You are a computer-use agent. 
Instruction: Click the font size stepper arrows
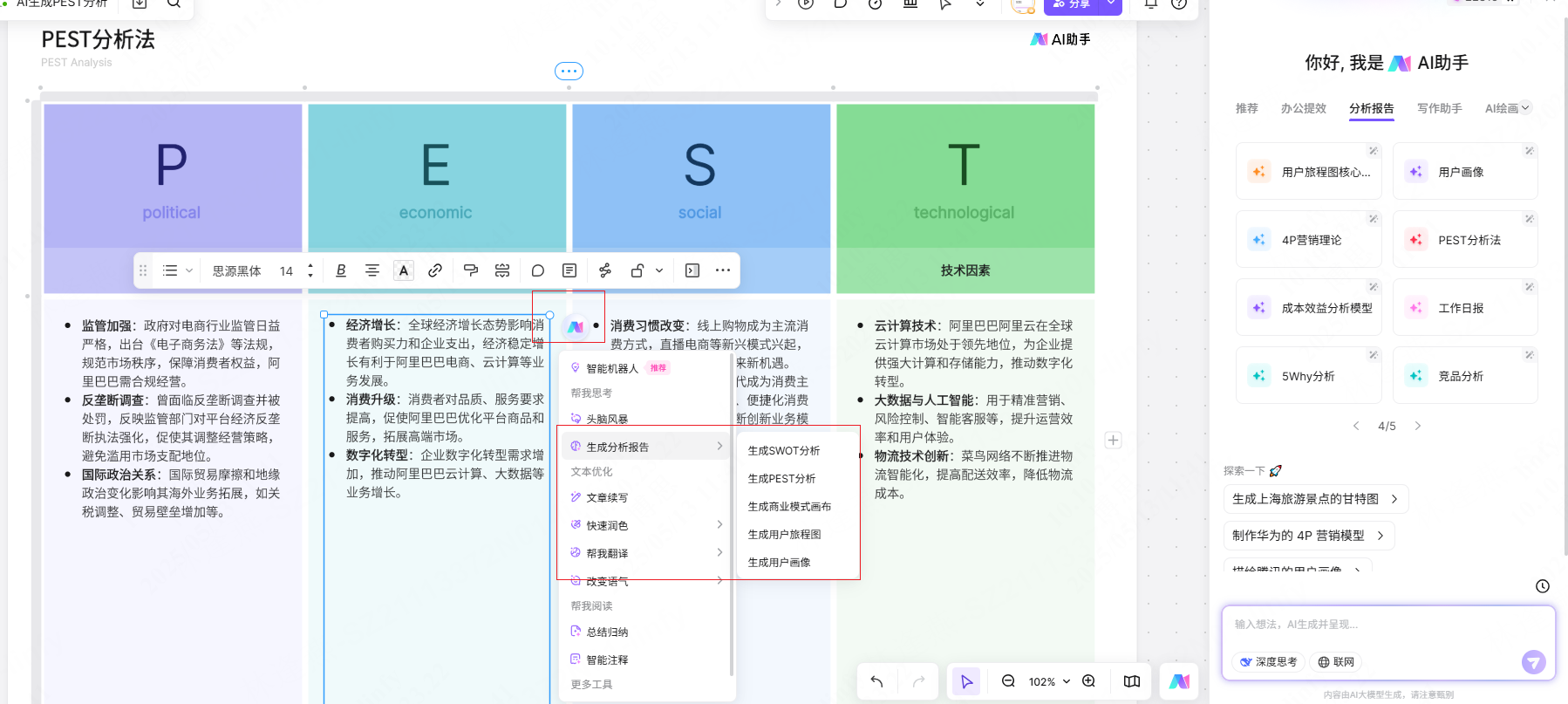[310, 270]
